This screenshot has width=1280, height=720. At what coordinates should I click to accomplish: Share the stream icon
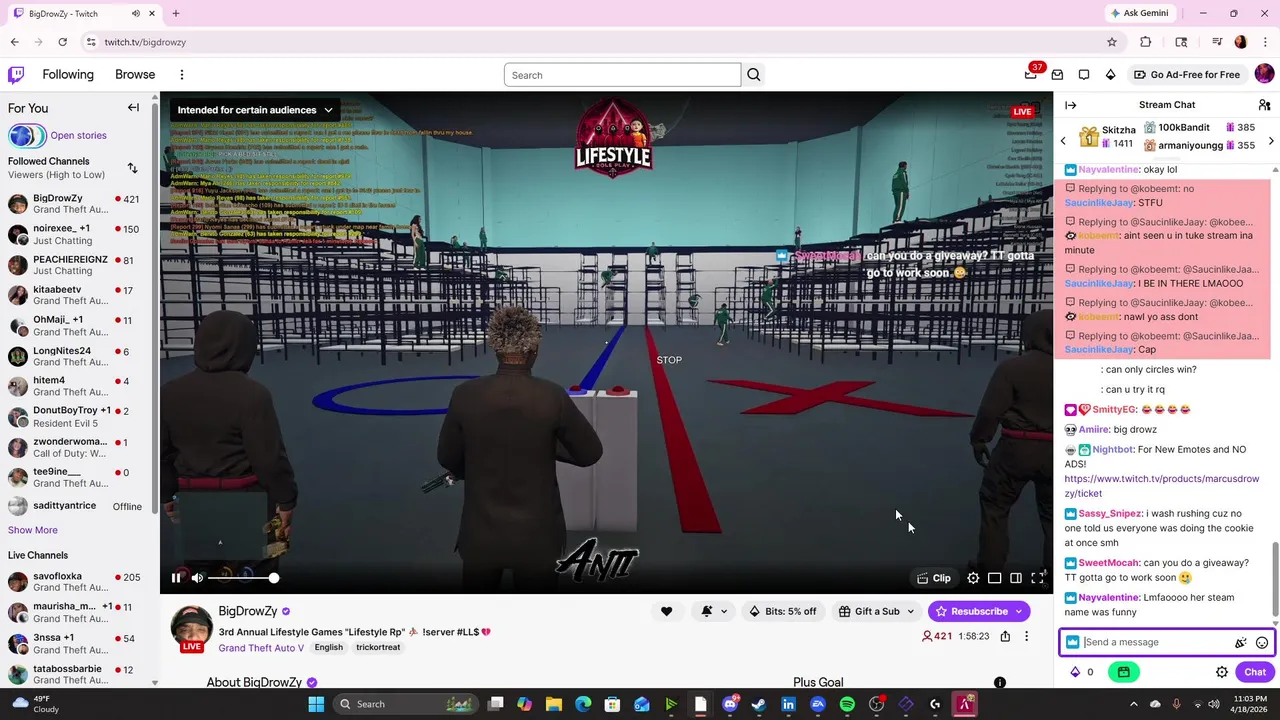(1005, 636)
